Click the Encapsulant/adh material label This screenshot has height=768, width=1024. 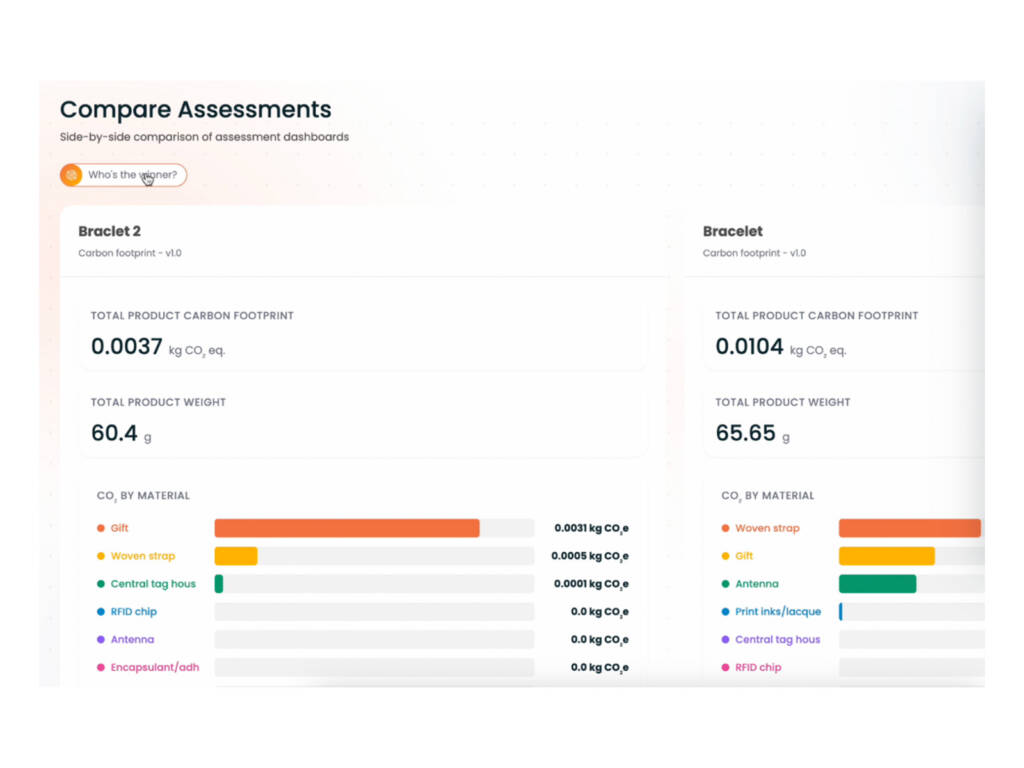pyautogui.click(x=155, y=667)
